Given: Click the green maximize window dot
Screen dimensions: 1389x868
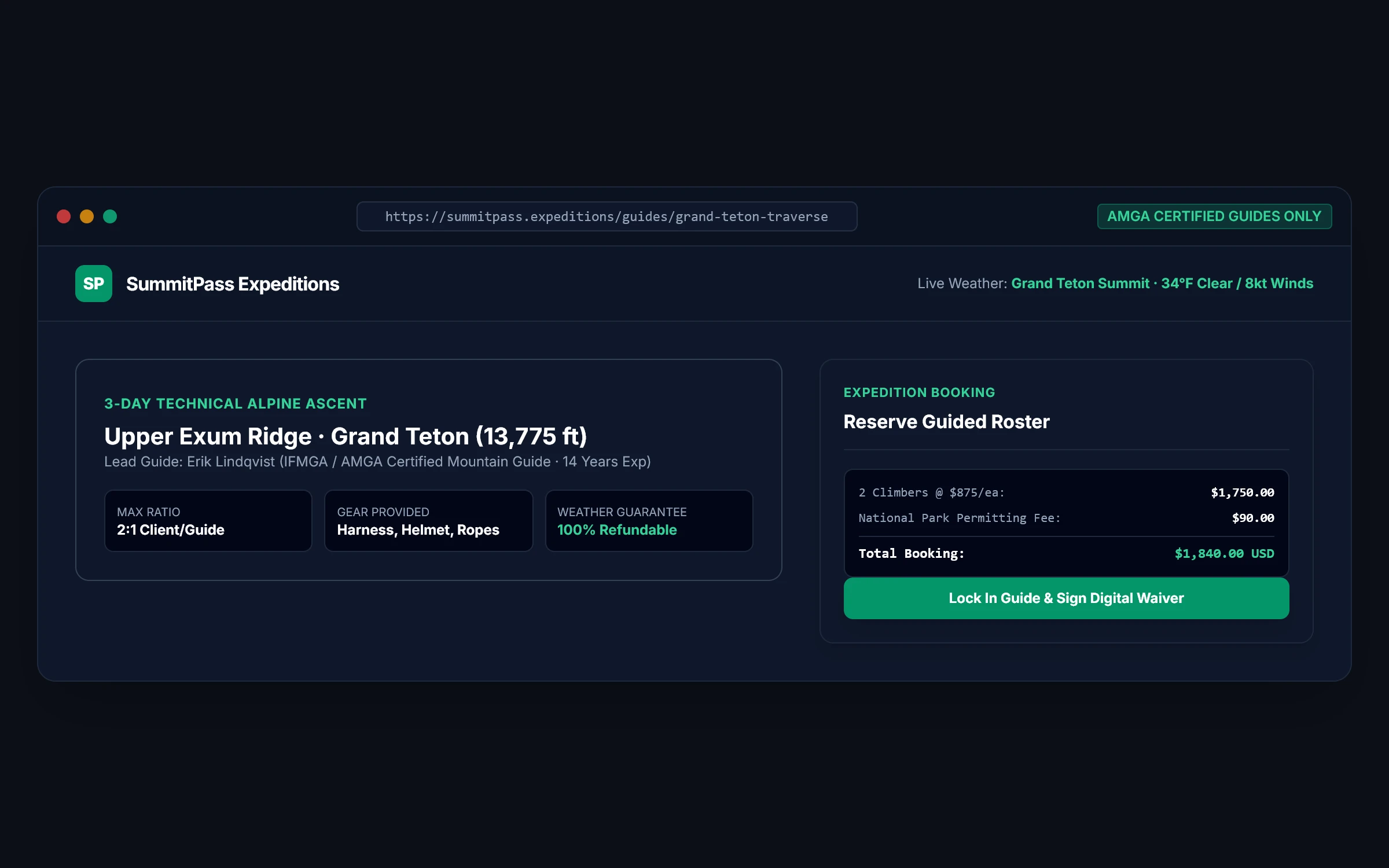Looking at the screenshot, I should 110,216.
